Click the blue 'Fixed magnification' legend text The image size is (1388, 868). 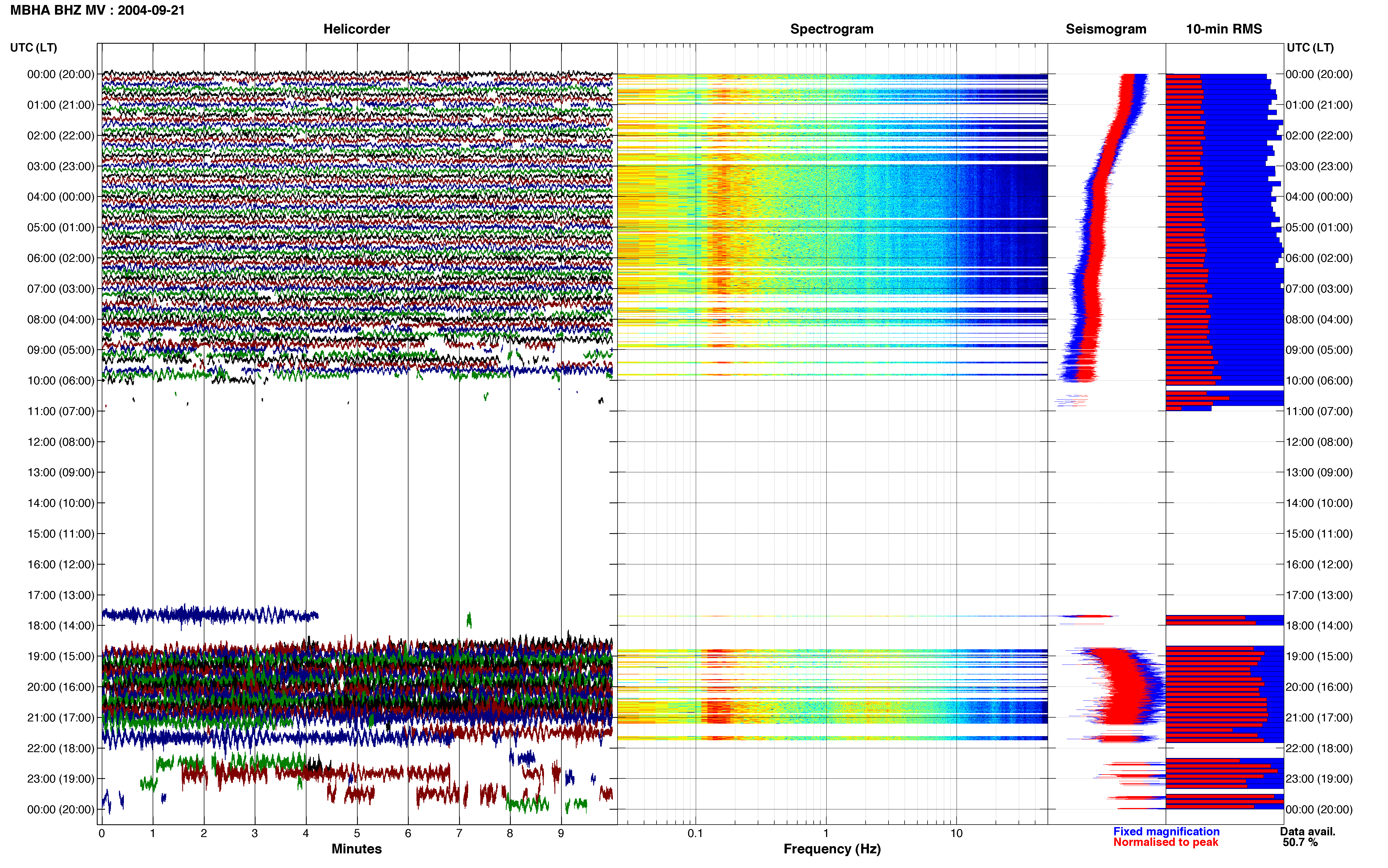(1166, 832)
